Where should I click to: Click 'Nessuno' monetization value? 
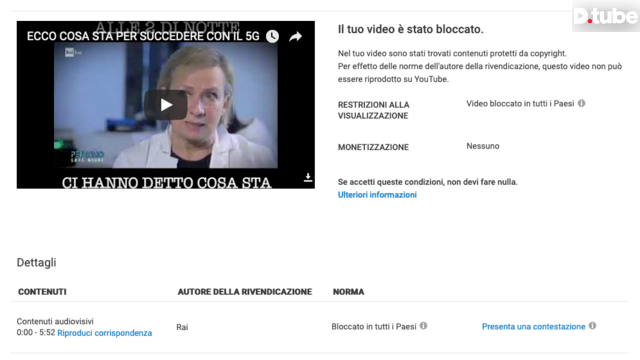[x=483, y=146]
